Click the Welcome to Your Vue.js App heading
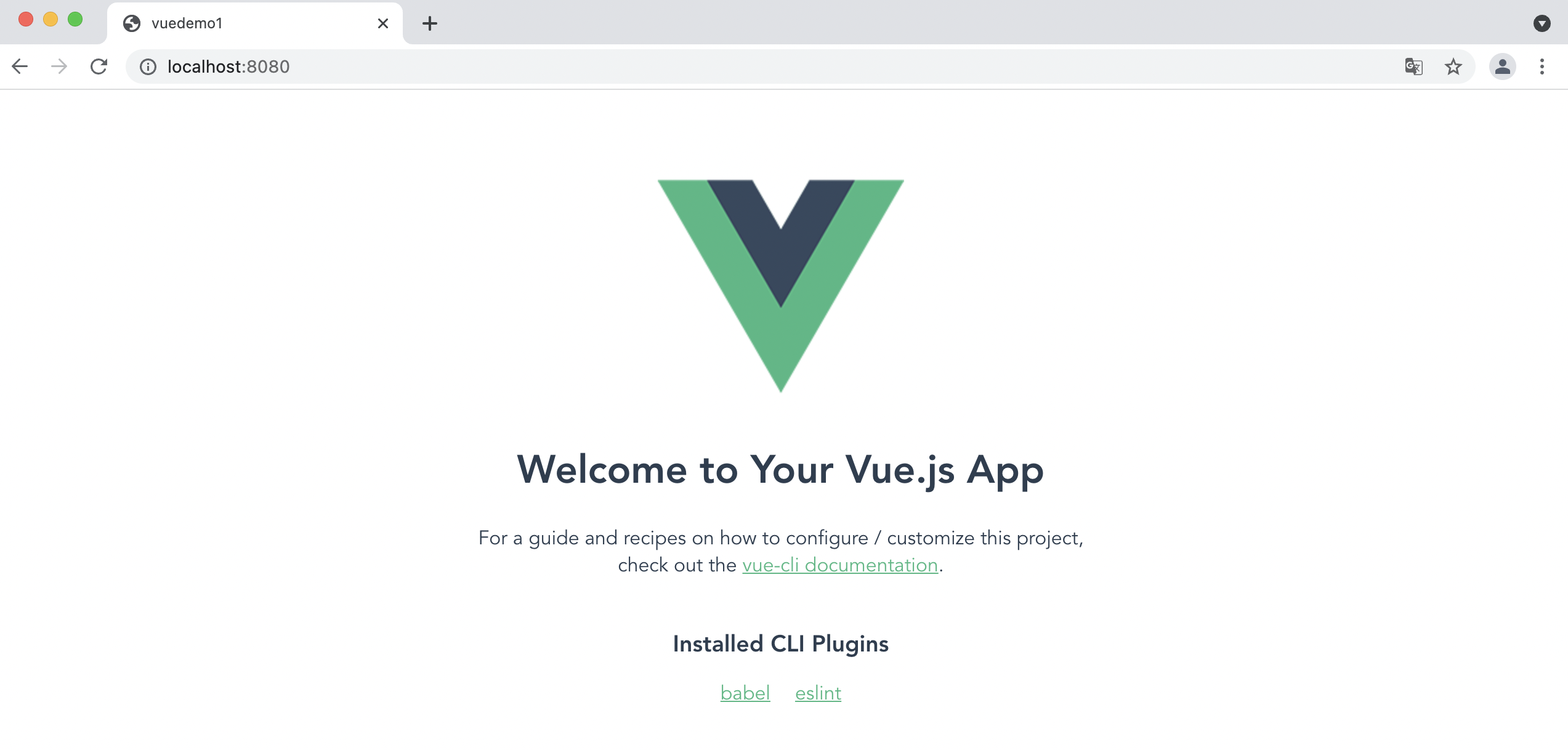Screen dimensions: 1568x750 click(780, 470)
